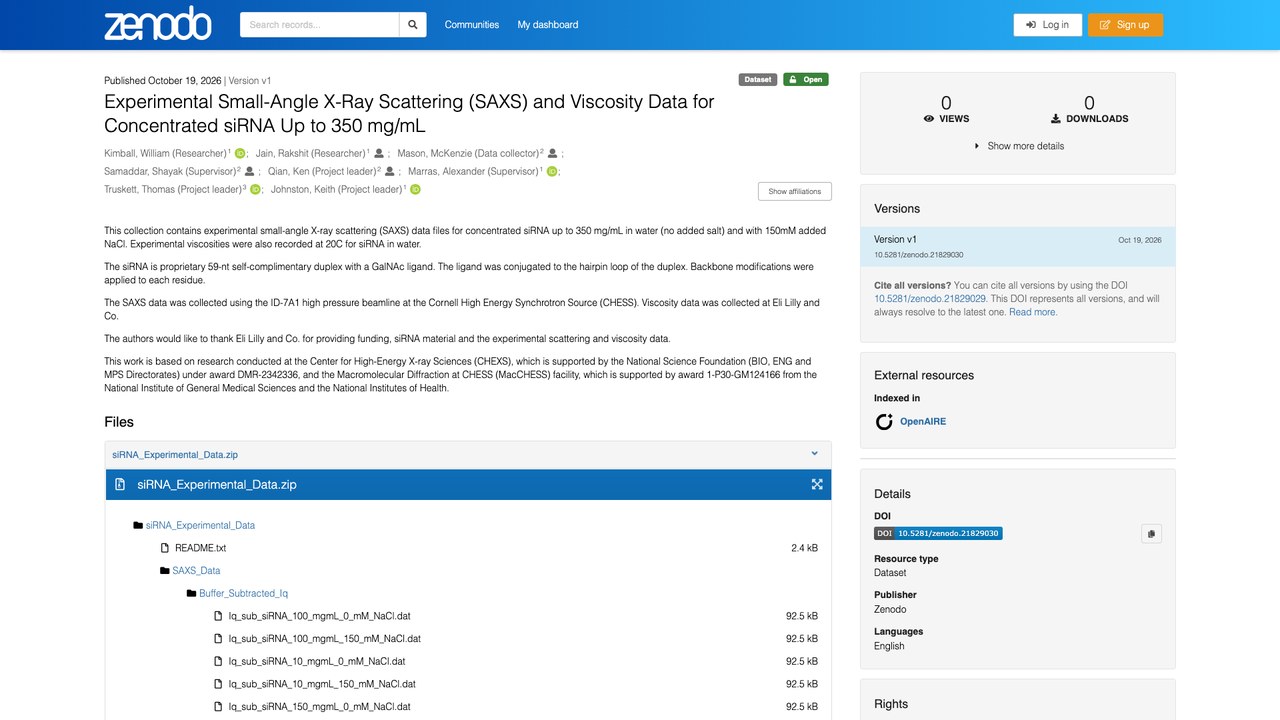Screen dimensions: 1280x720
Task: Click the Zenodo logo
Action: tap(158, 24)
